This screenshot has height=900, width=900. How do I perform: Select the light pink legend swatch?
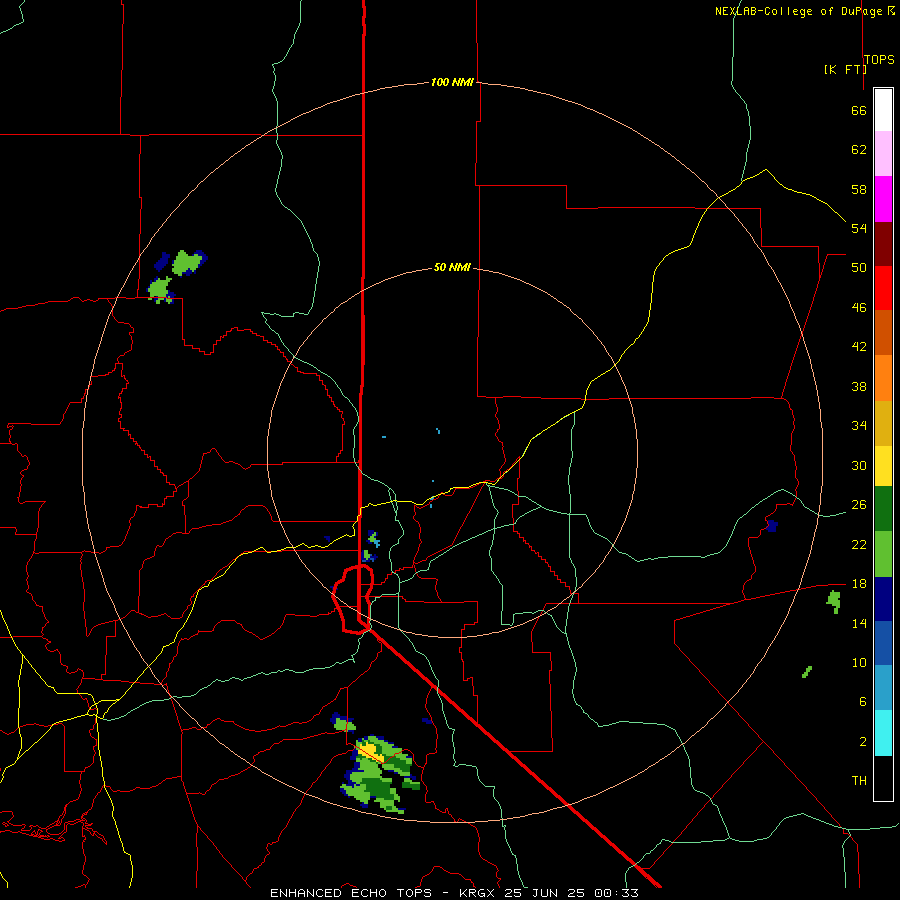(x=883, y=153)
